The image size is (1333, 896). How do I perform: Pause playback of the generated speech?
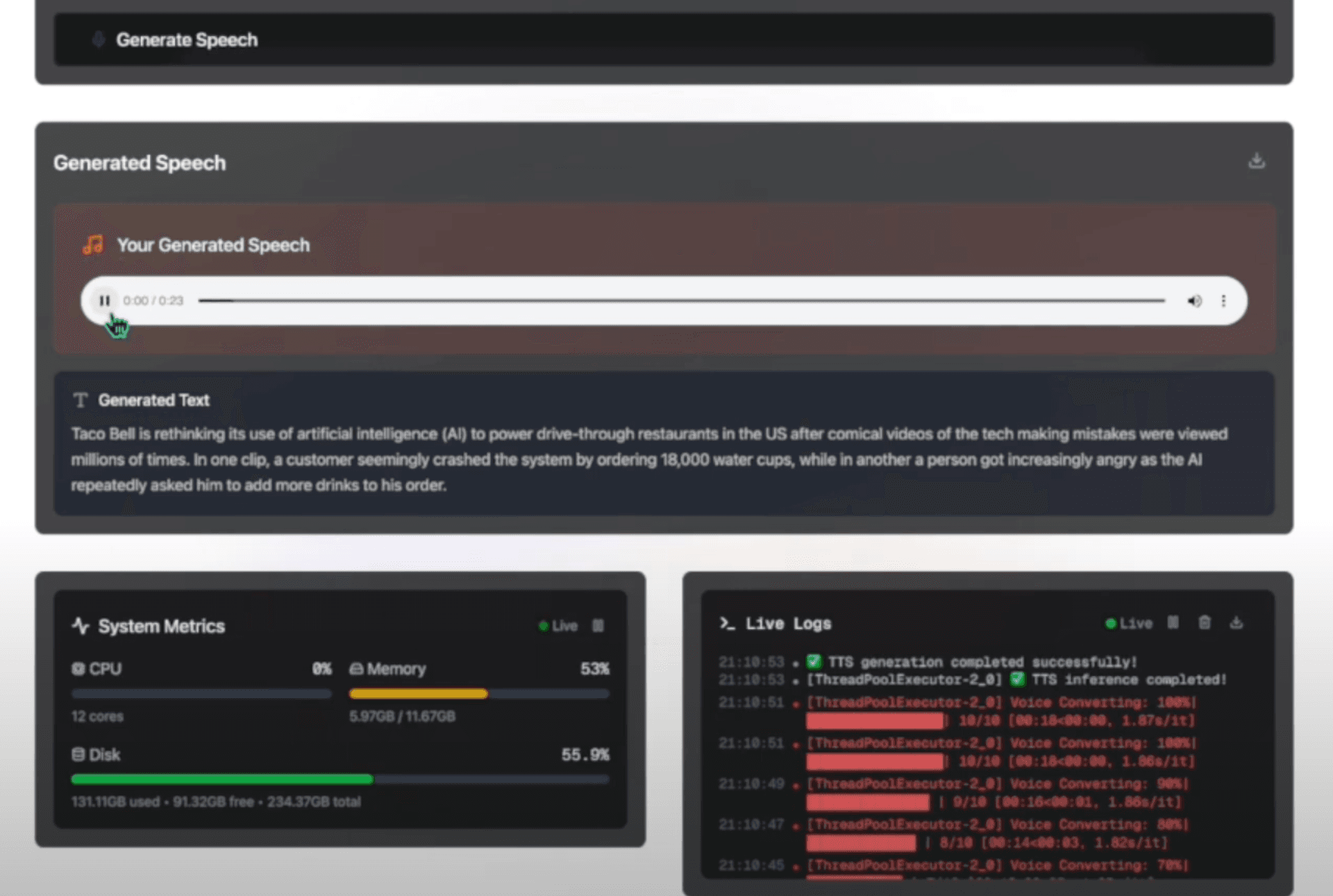point(105,301)
